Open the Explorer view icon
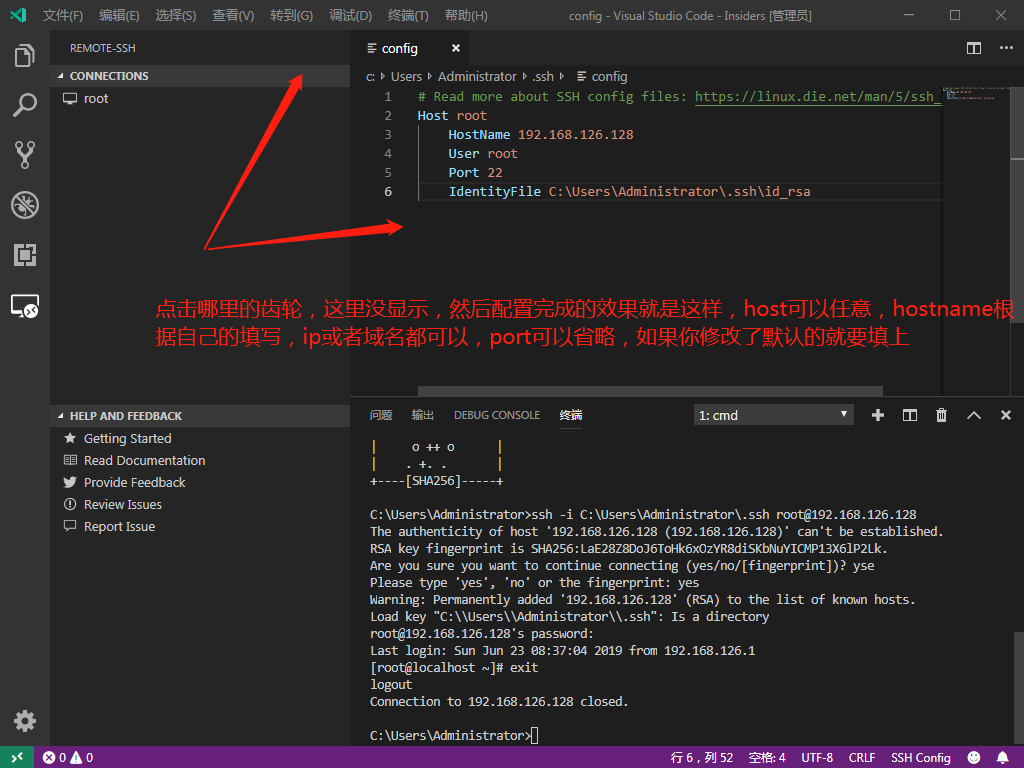 (24, 56)
